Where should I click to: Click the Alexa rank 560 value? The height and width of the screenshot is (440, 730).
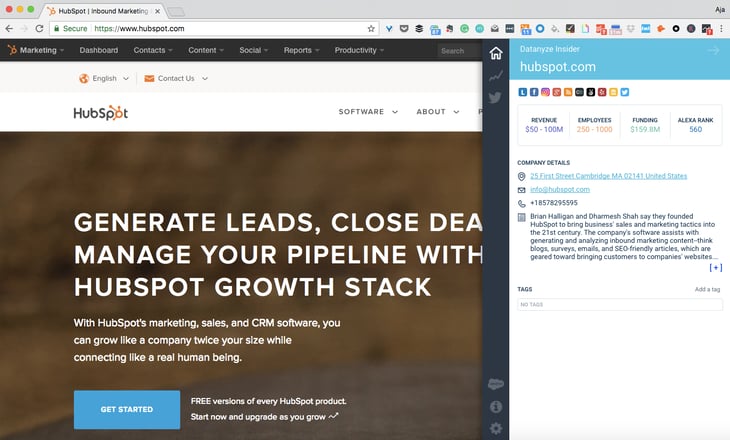point(695,129)
